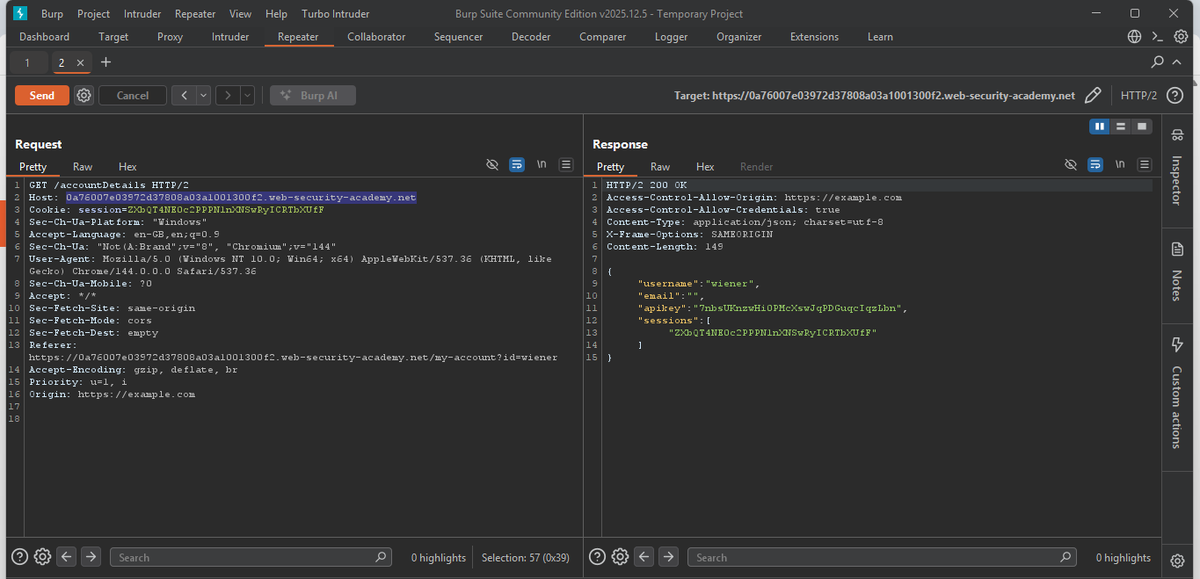Open the Notes side panel

tap(1176, 270)
